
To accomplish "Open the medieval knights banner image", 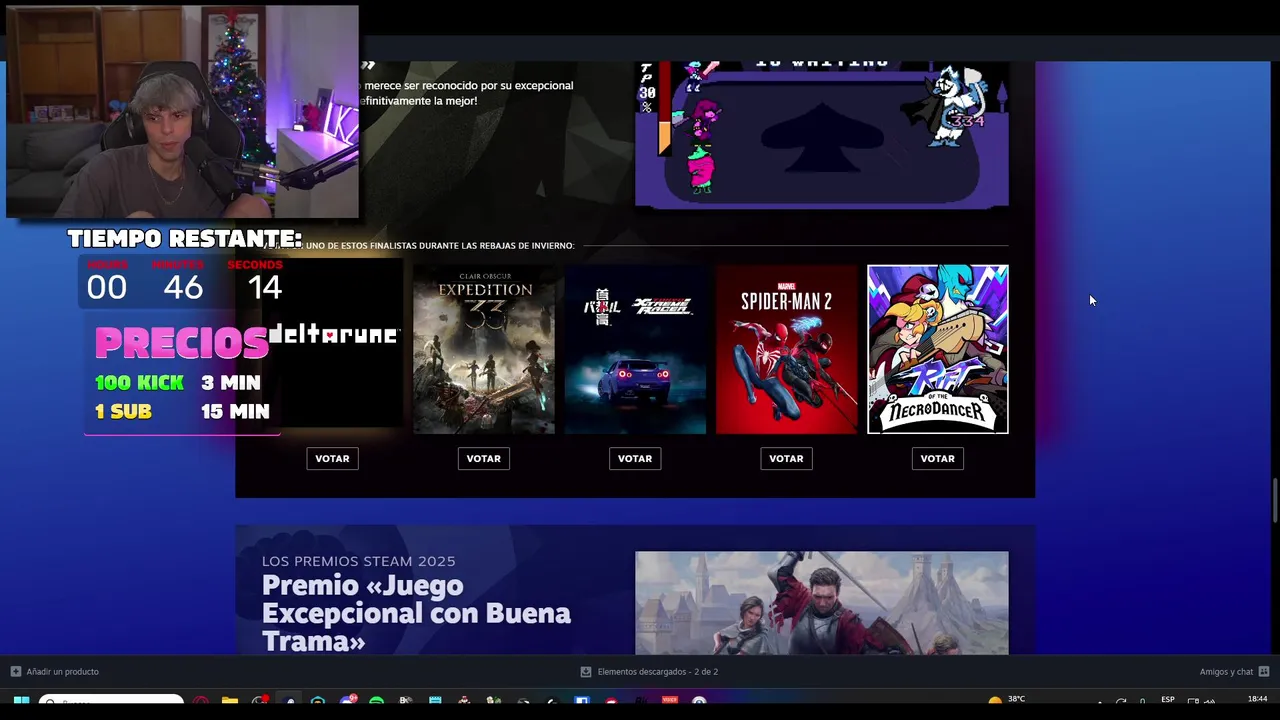I will 822,603.
